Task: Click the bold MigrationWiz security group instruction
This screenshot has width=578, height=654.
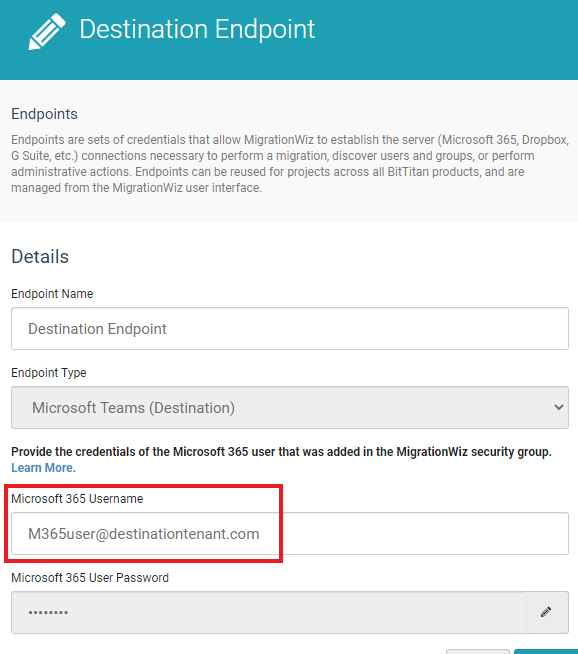Action: point(281,452)
